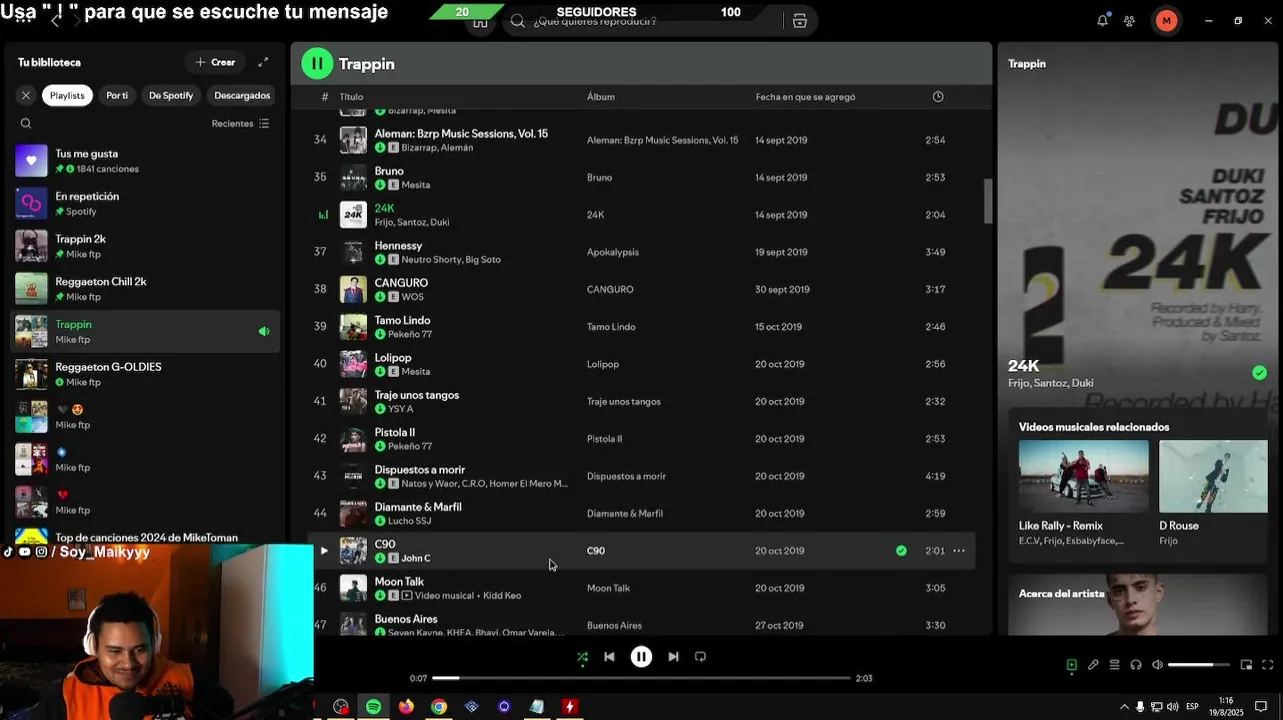This screenshot has height=720, width=1283.
Task: Open the Tamo Lindo album link
Action: 611,327
